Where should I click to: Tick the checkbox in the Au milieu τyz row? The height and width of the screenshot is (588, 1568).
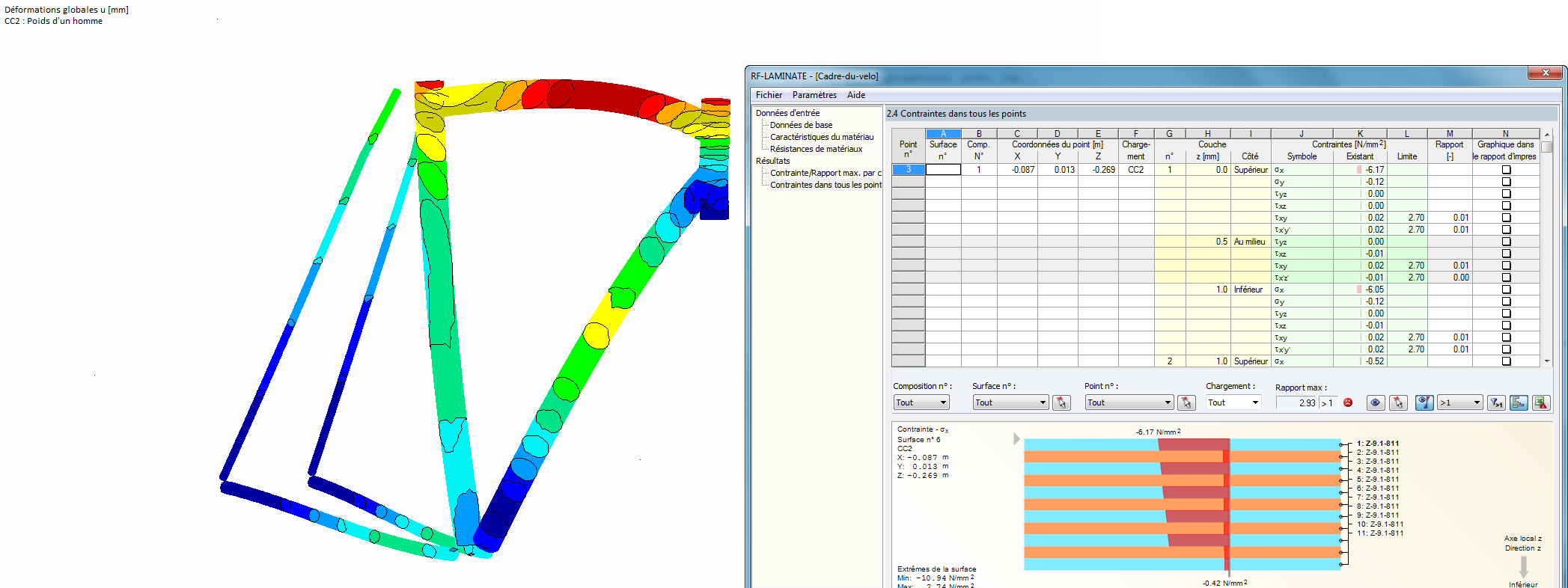click(1506, 242)
